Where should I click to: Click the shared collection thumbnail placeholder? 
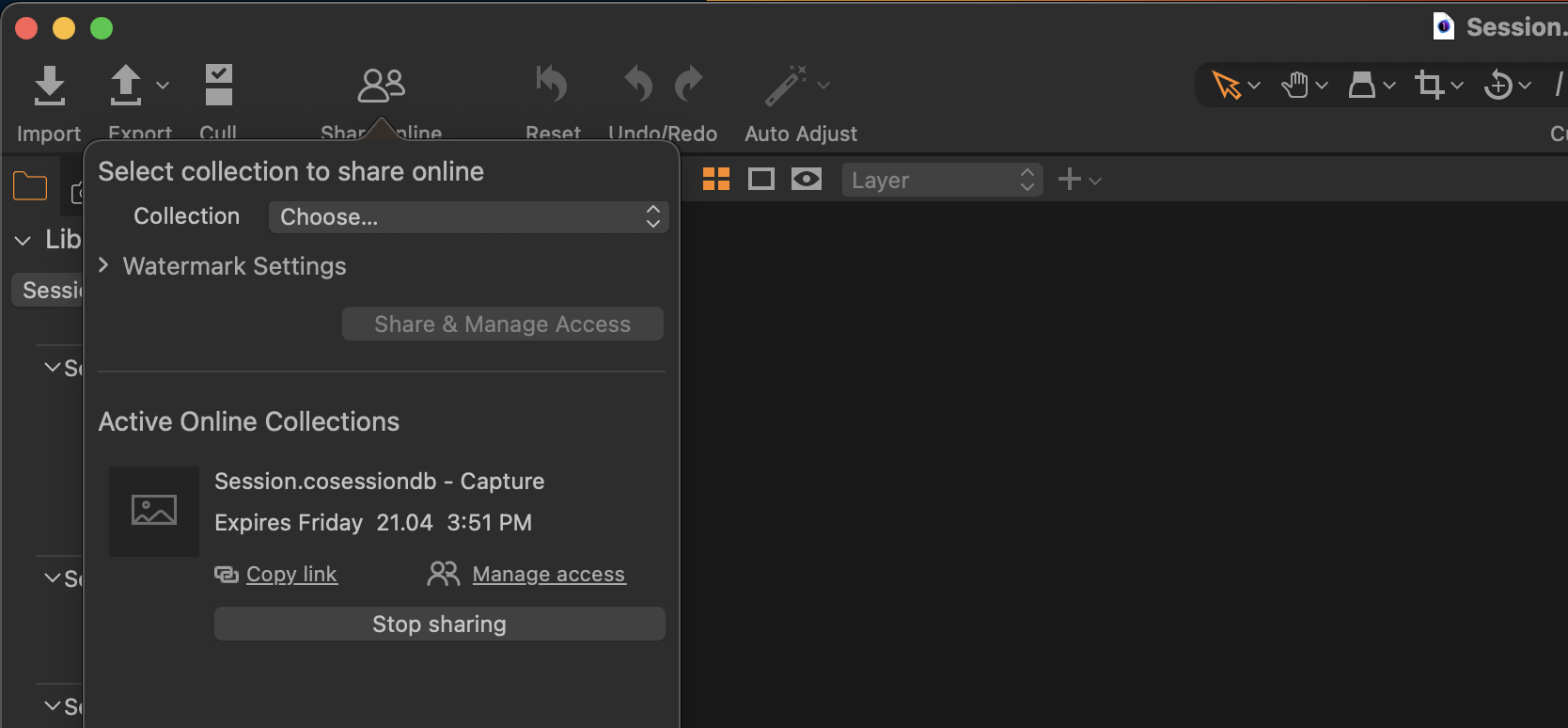(x=154, y=511)
